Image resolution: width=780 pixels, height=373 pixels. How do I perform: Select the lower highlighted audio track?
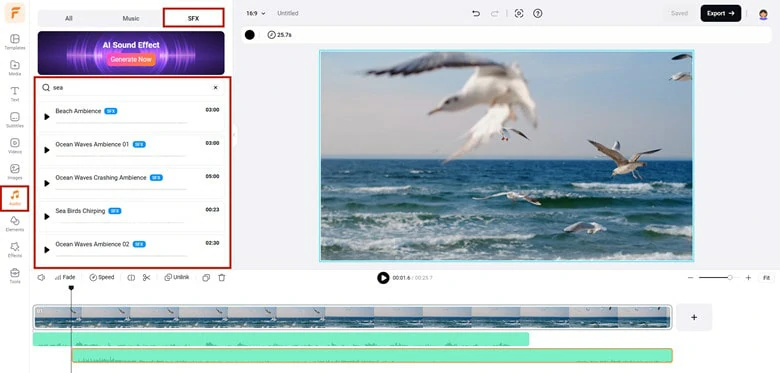(373, 356)
